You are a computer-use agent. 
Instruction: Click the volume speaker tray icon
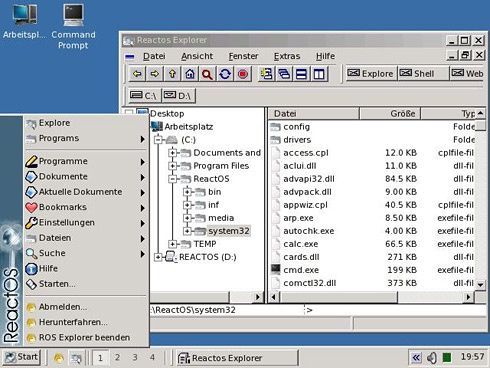click(x=432, y=358)
